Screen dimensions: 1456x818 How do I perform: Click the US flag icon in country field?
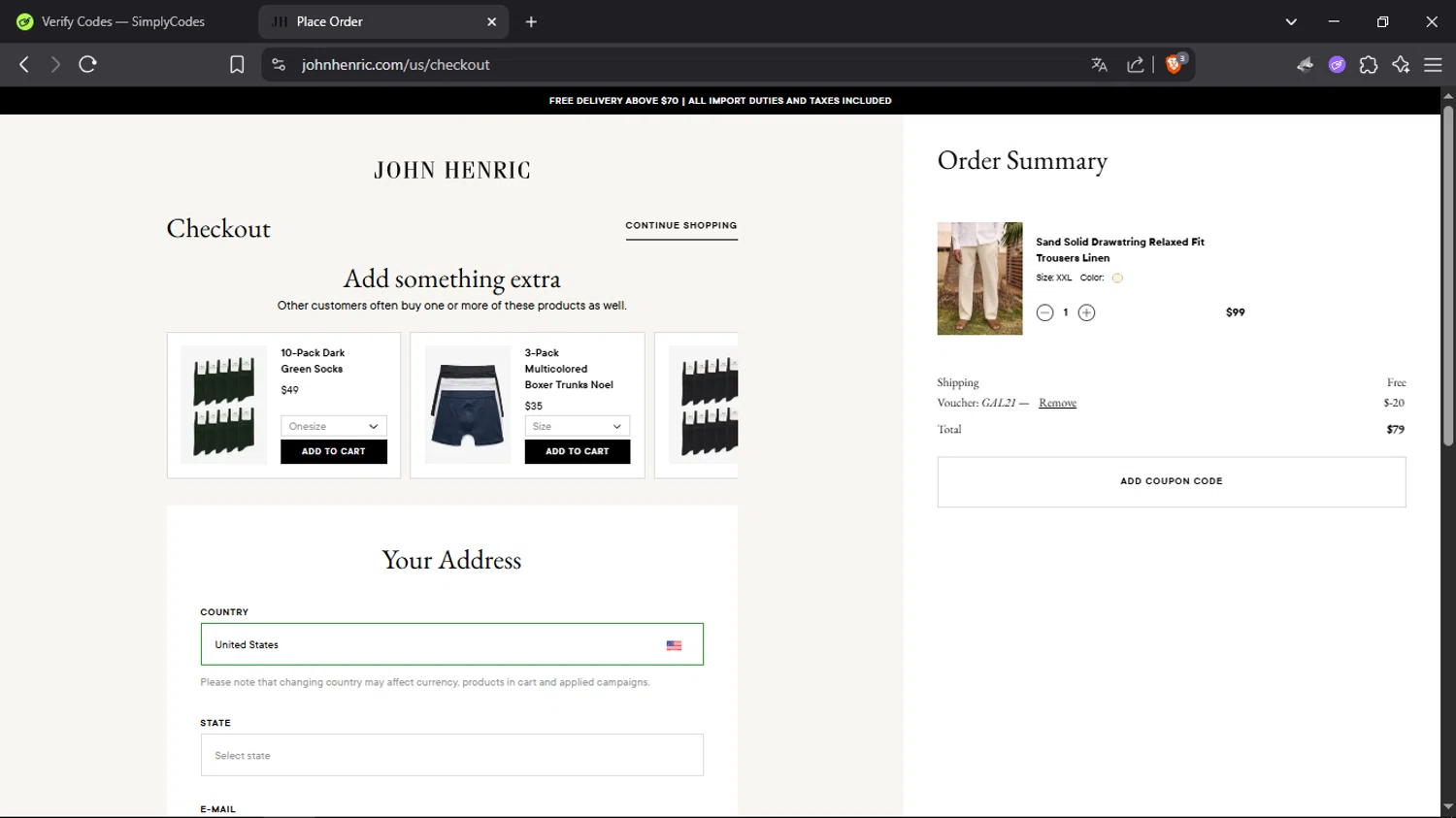[x=675, y=645]
